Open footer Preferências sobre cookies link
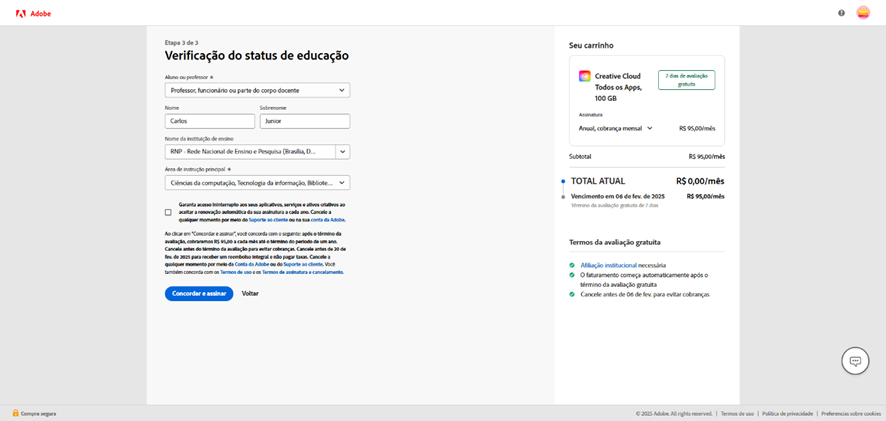Screen dimensions: 886x421 pos(850,414)
